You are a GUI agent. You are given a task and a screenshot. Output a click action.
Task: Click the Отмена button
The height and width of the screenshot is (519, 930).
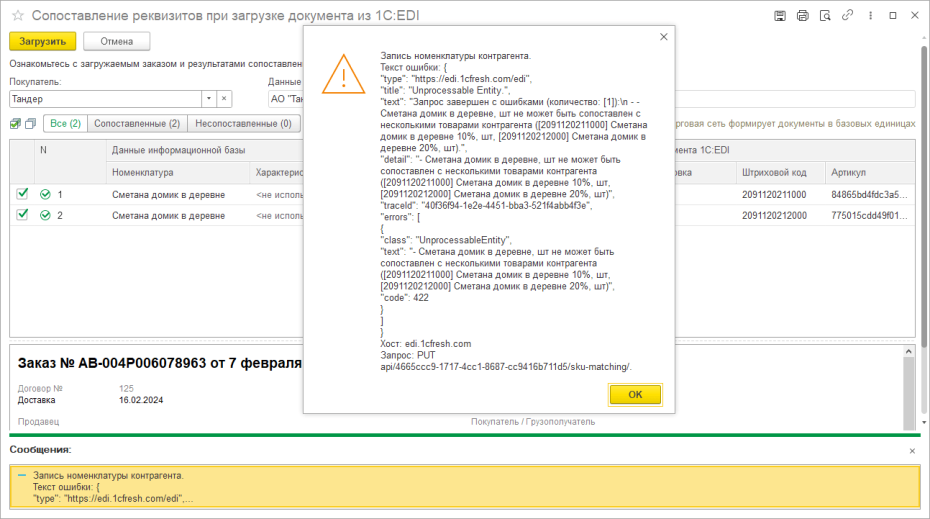coord(116,42)
